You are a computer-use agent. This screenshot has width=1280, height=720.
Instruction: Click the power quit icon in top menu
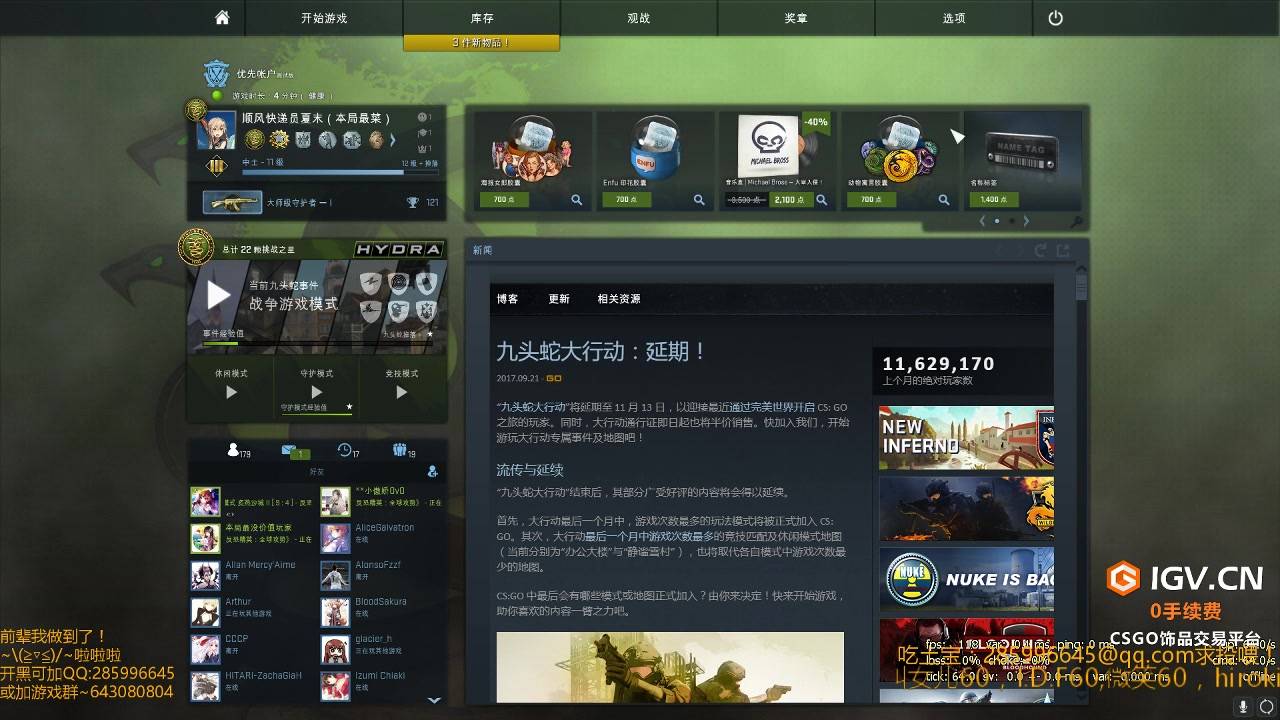[x=1055, y=18]
